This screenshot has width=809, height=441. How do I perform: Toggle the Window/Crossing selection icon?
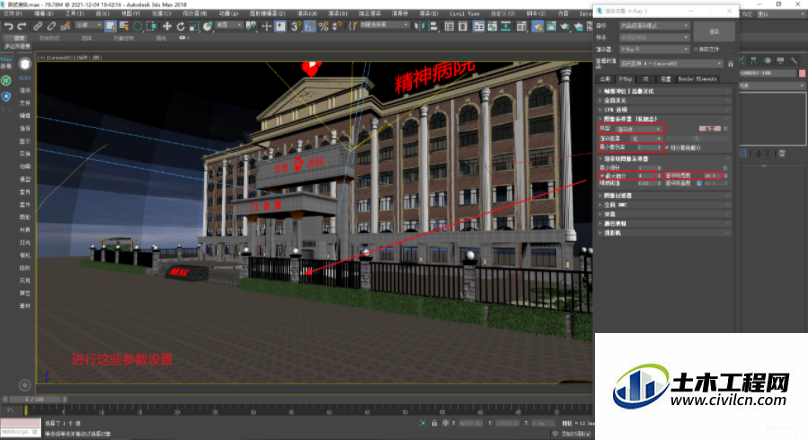pyautogui.click(x=151, y=26)
